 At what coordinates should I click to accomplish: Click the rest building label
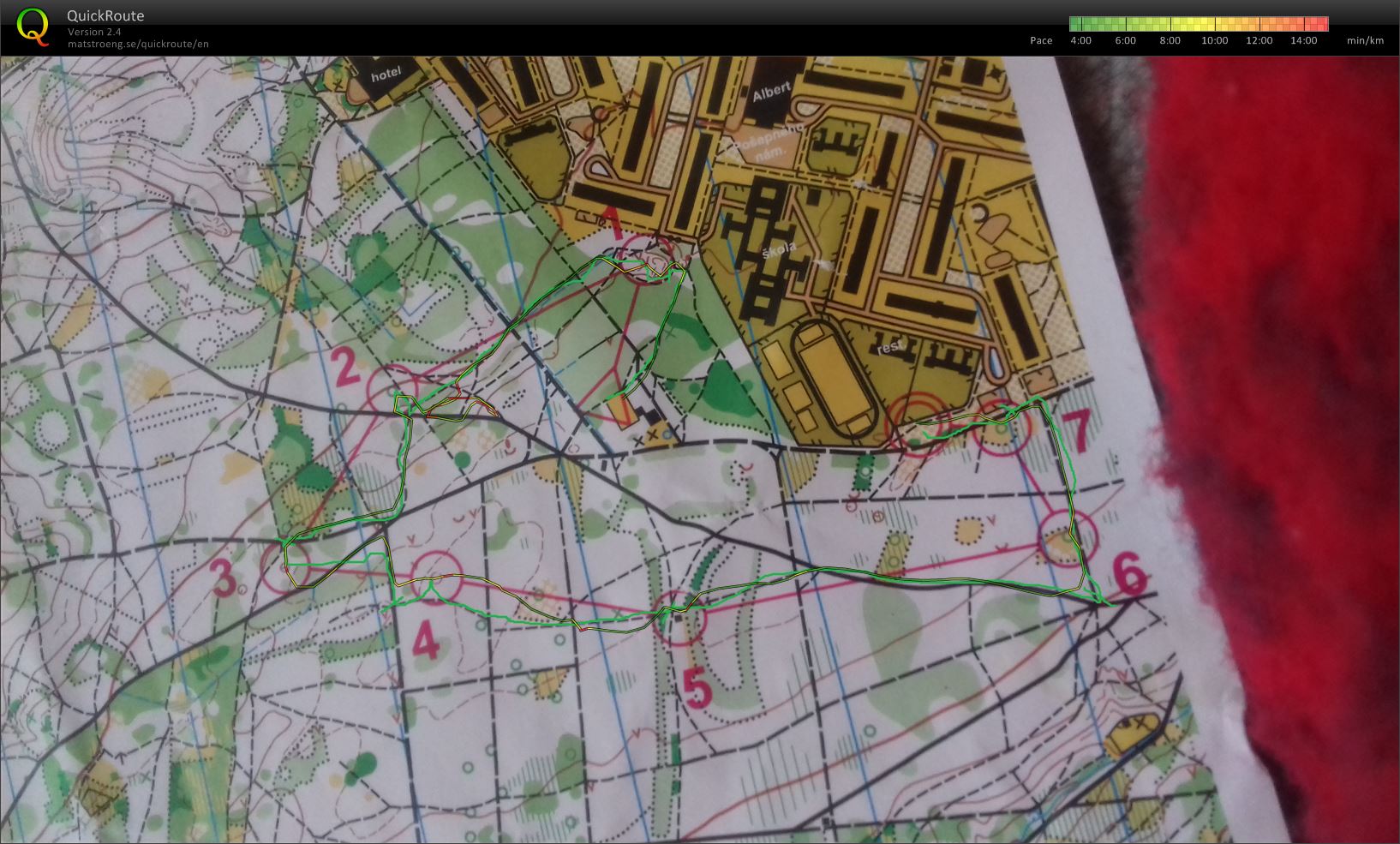point(891,348)
